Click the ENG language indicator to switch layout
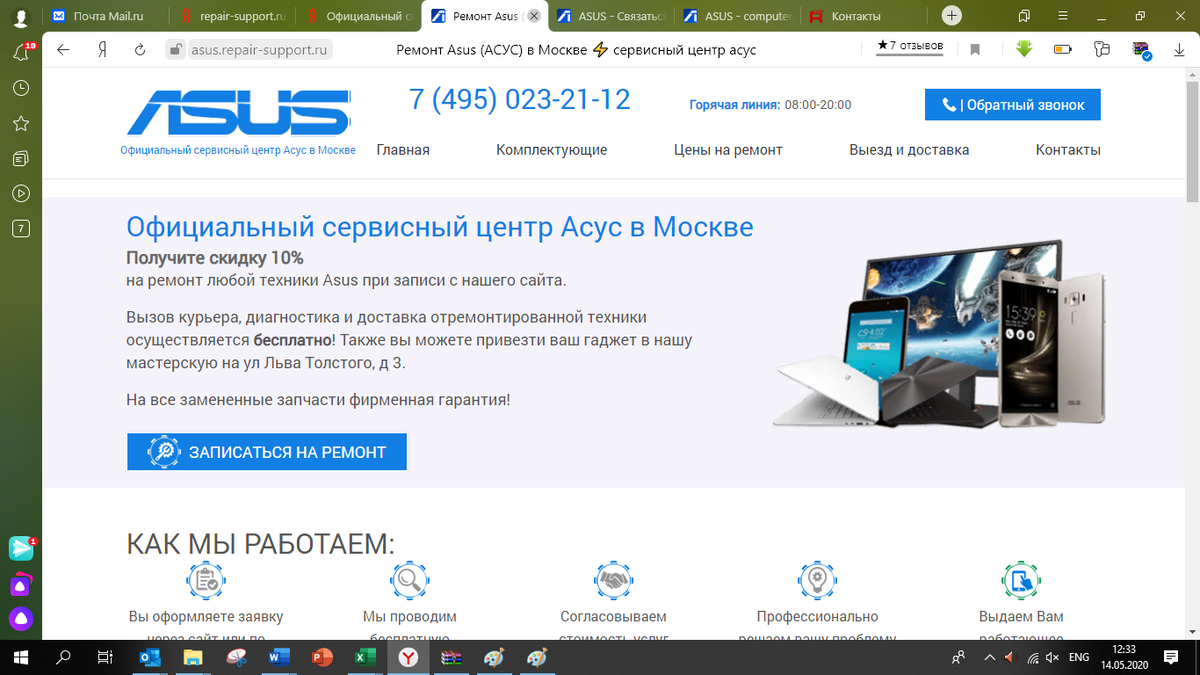Image resolution: width=1200 pixels, height=675 pixels. tap(1079, 657)
